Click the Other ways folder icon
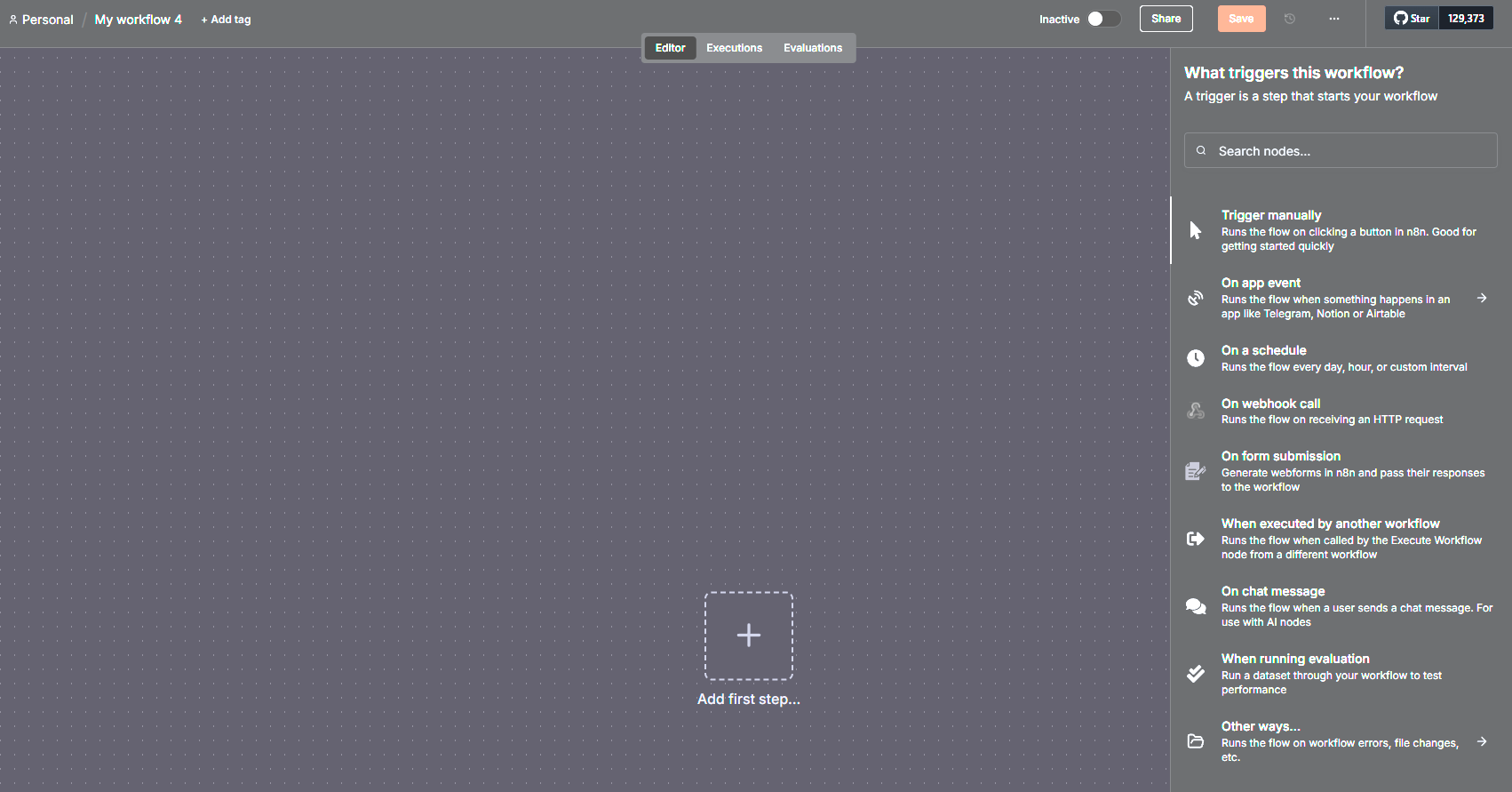The height and width of the screenshot is (792, 1512). tap(1196, 741)
